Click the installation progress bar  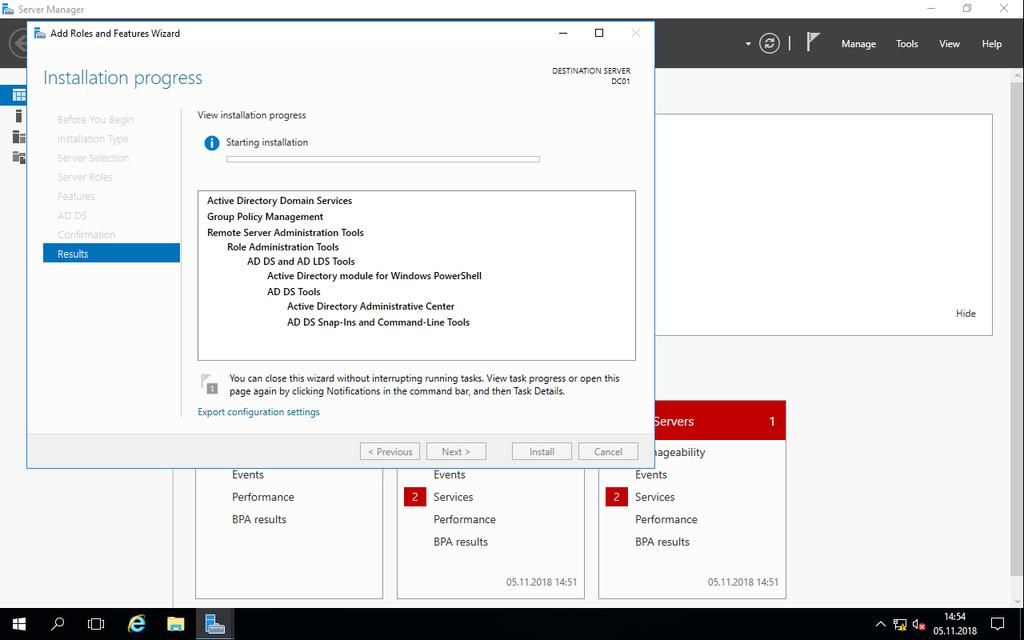point(383,159)
